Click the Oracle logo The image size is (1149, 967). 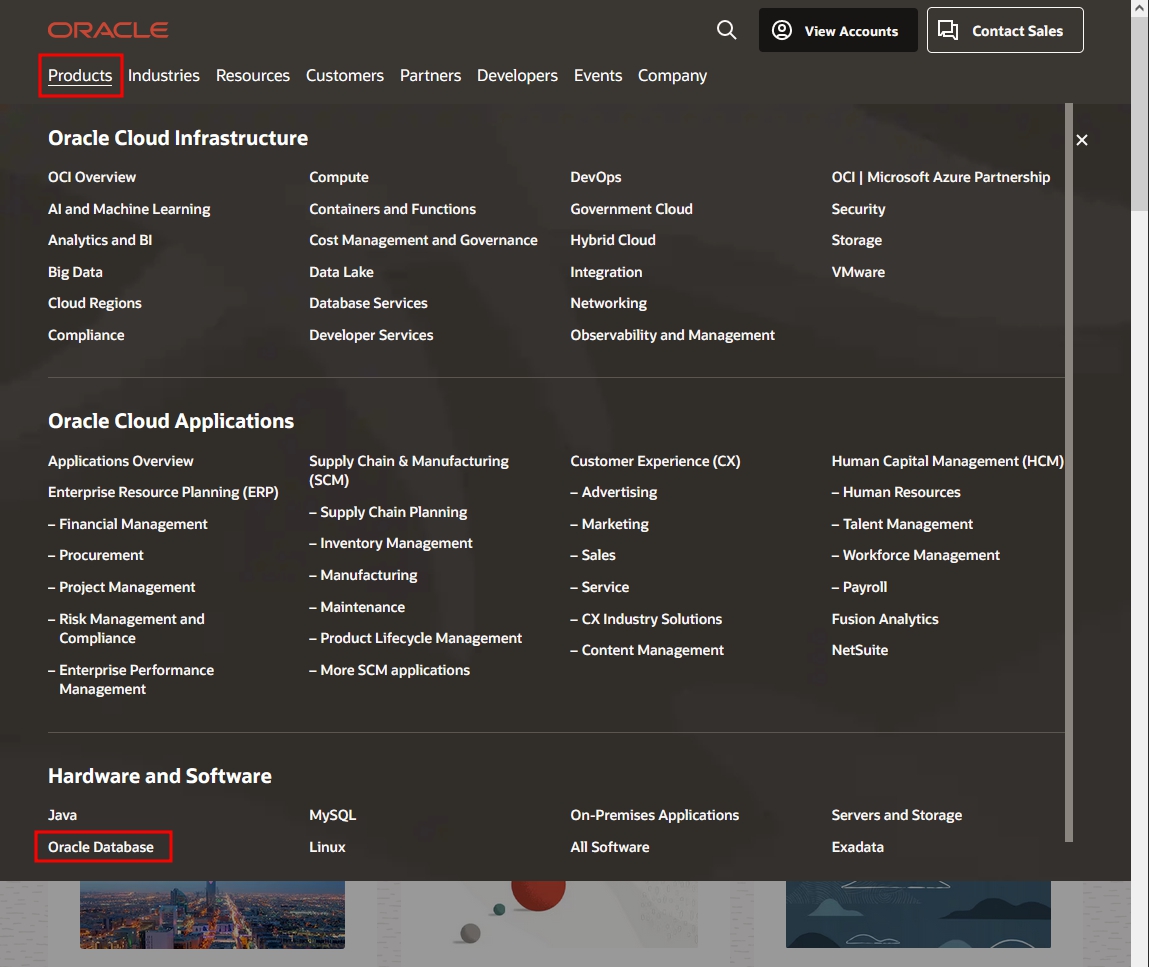tap(108, 30)
